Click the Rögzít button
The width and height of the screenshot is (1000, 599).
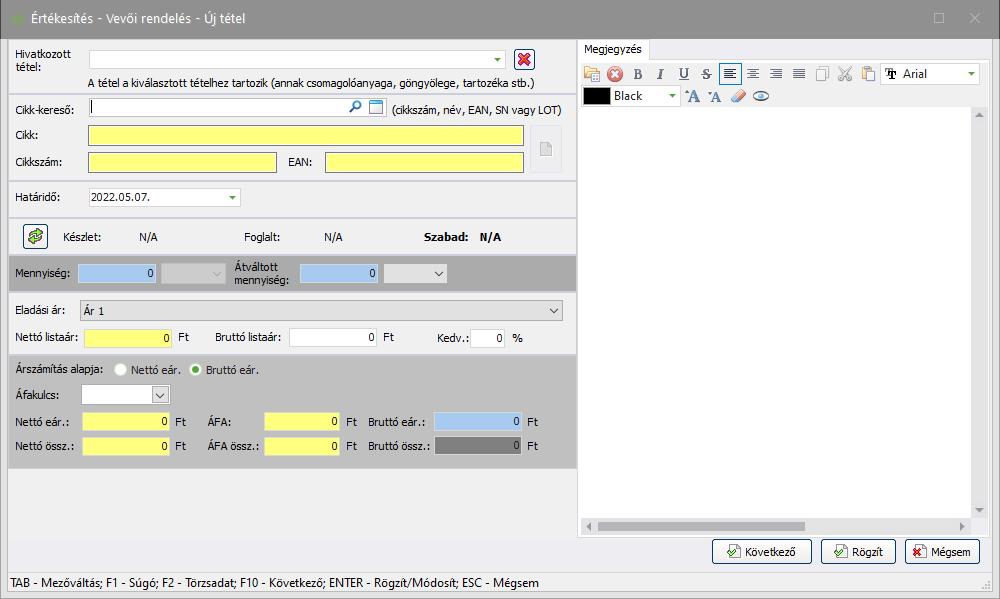tap(858, 551)
